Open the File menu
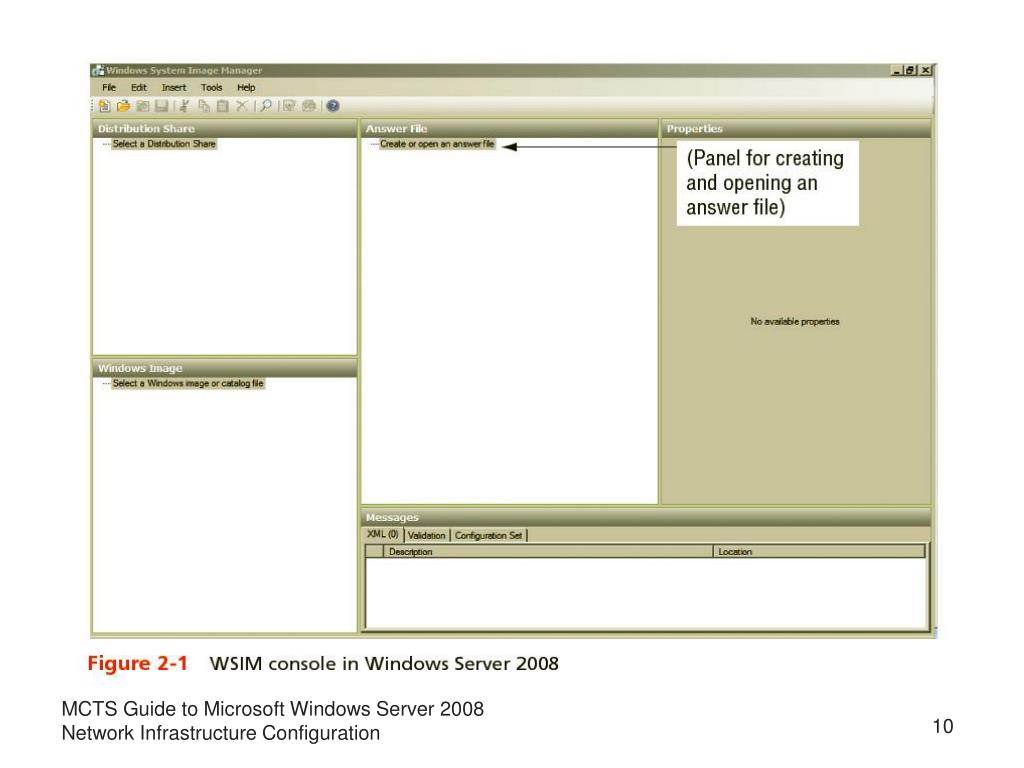Viewport: 1024px width, 768px height. pos(109,88)
